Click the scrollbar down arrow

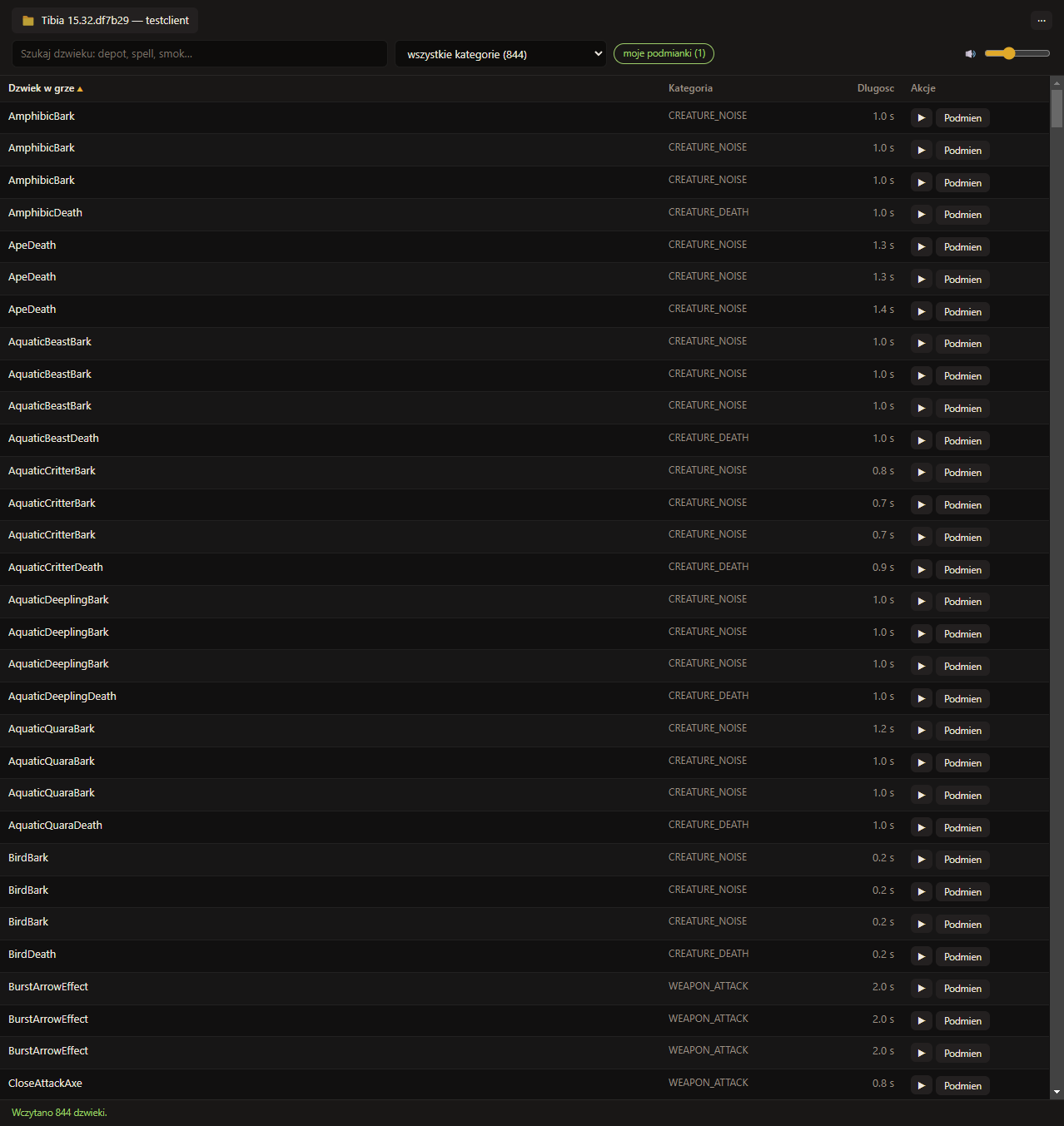tap(1057, 1092)
